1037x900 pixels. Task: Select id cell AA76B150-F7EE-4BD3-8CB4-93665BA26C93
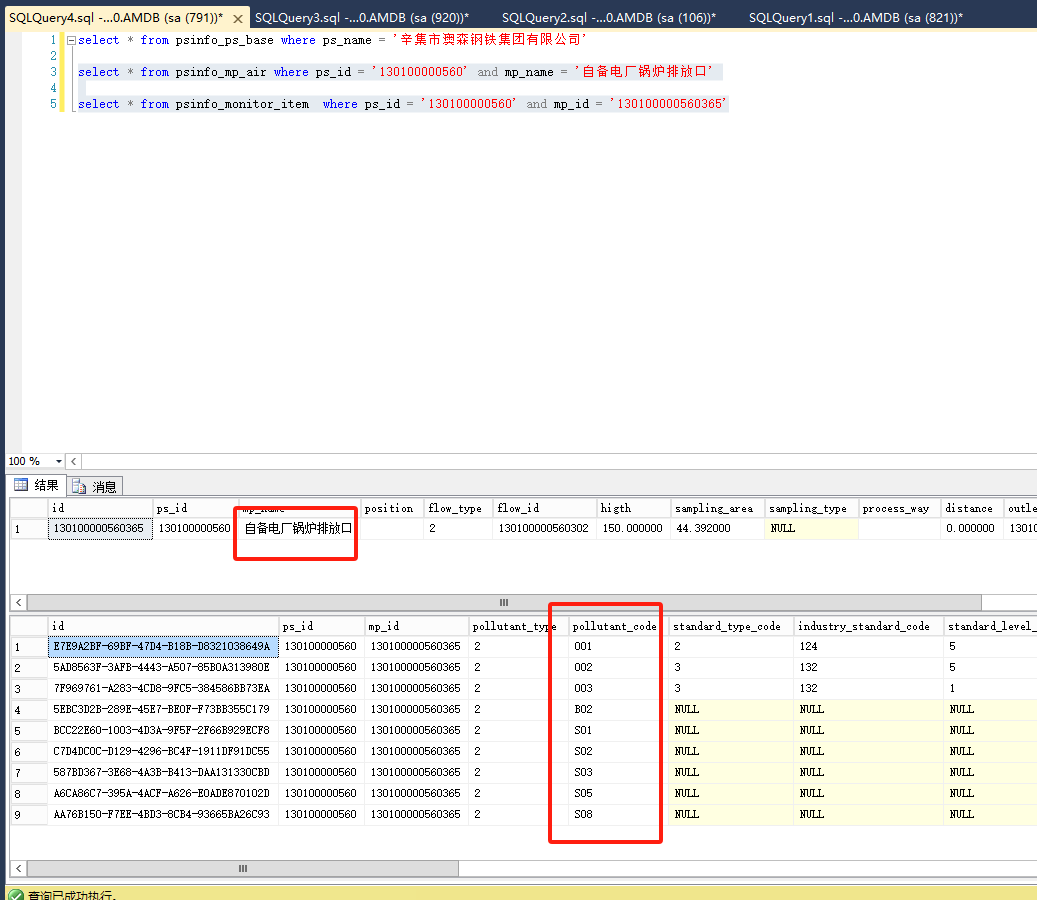(x=163, y=814)
